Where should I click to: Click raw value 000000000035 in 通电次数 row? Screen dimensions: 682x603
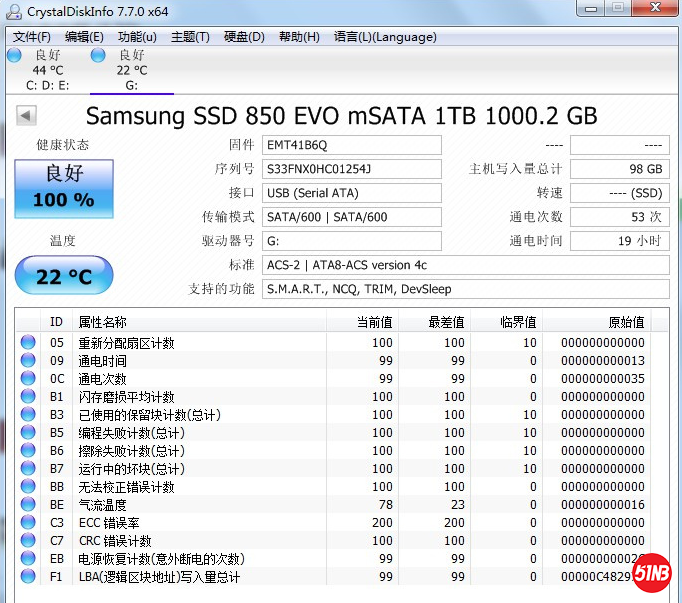(x=602, y=379)
